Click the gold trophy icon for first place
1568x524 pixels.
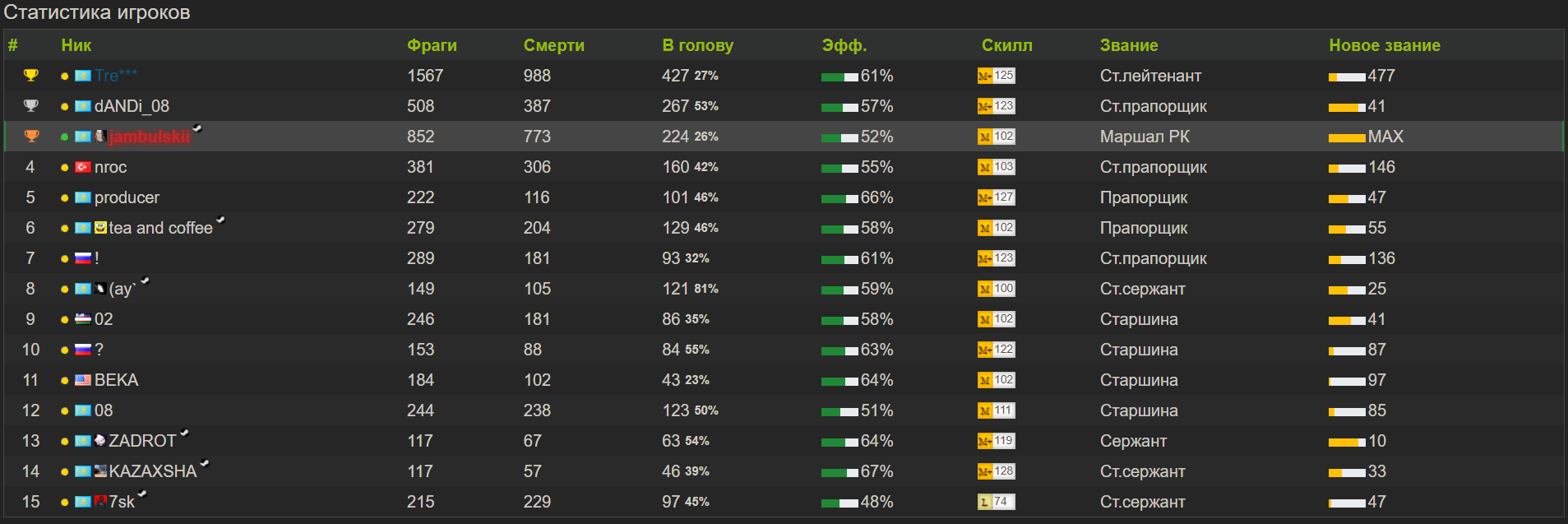[30, 76]
